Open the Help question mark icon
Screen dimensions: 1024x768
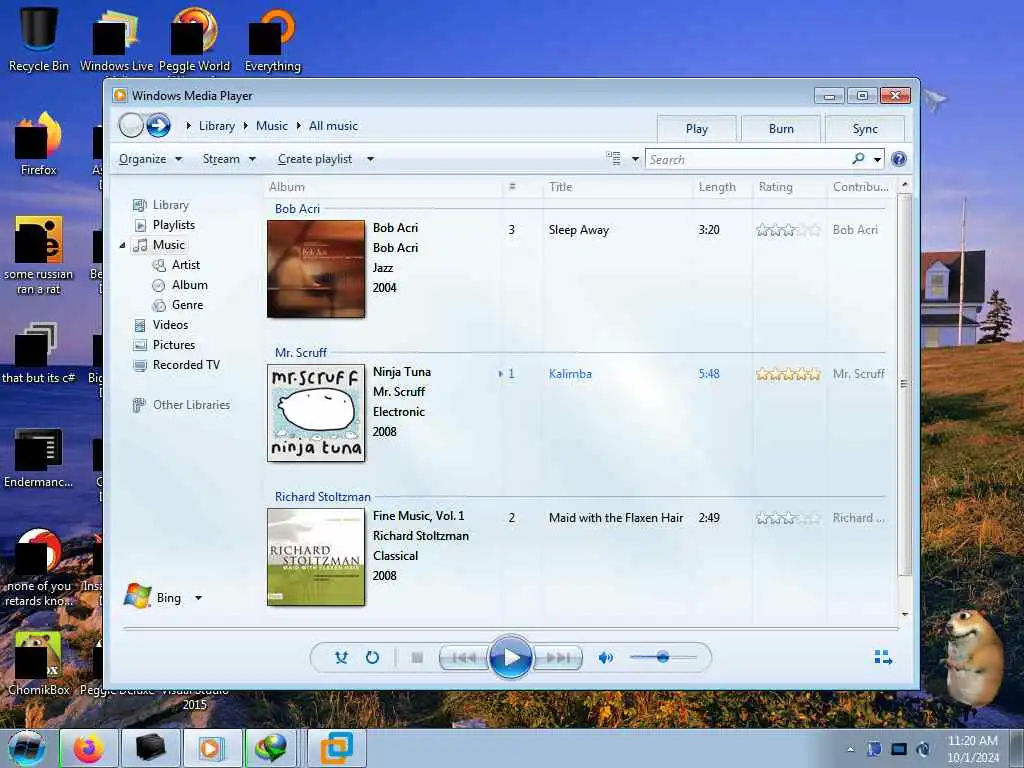(x=899, y=159)
